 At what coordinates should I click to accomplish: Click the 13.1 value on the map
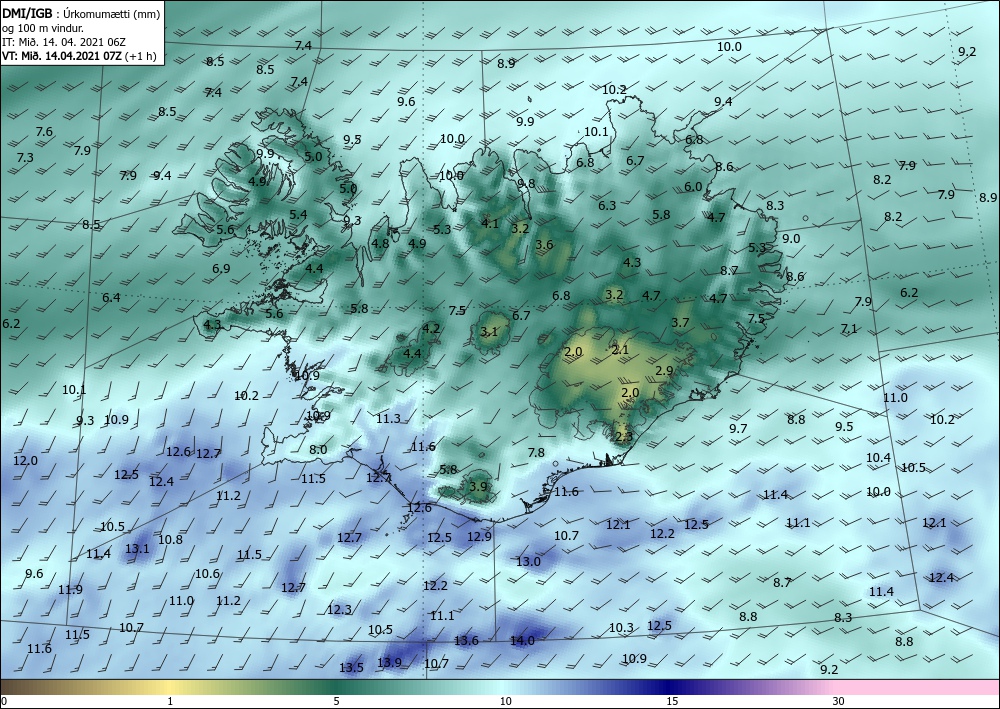137,548
